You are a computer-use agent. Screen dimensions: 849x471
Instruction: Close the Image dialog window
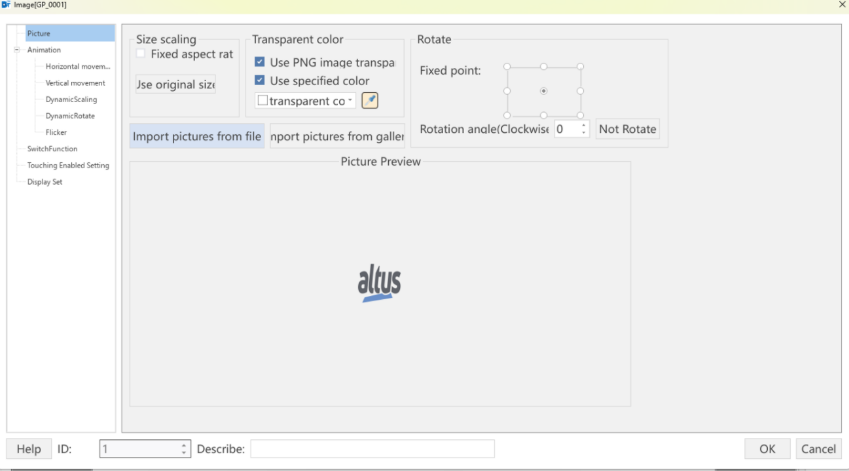point(842,4)
